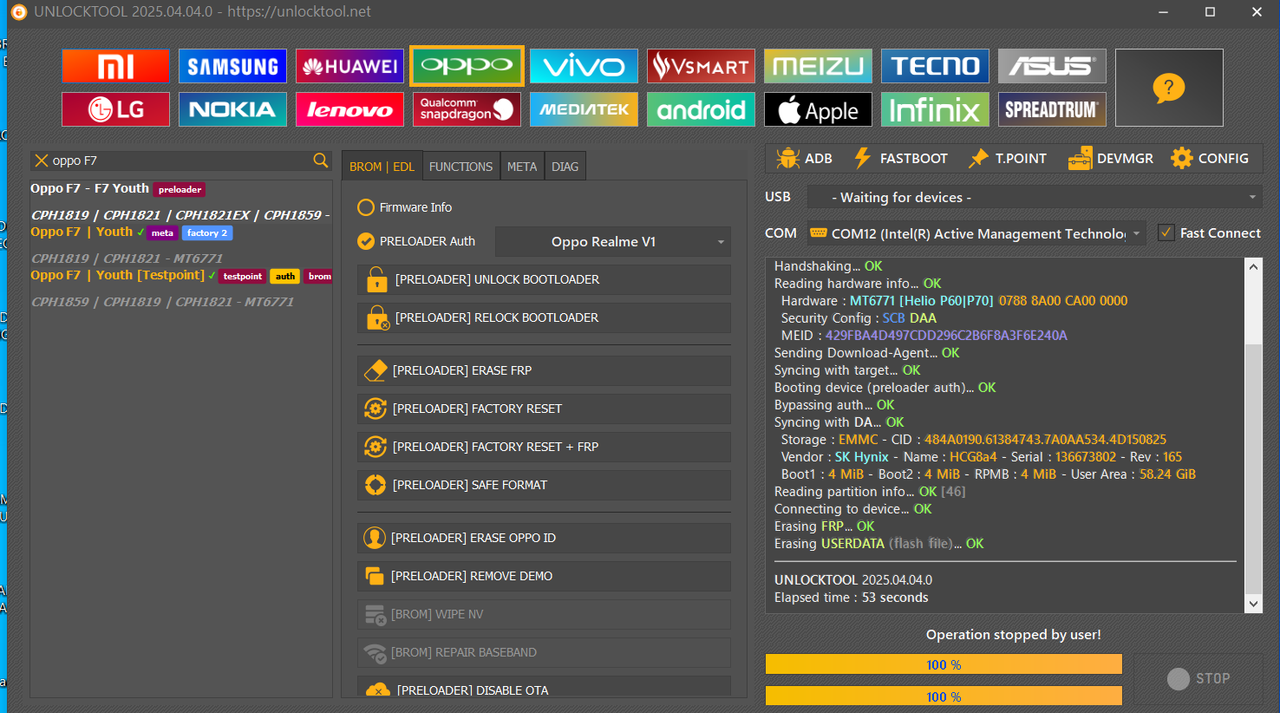Click PRELOADER ERASE FRP button
Image resolution: width=1280 pixels, height=713 pixels.
pos(544,371)
